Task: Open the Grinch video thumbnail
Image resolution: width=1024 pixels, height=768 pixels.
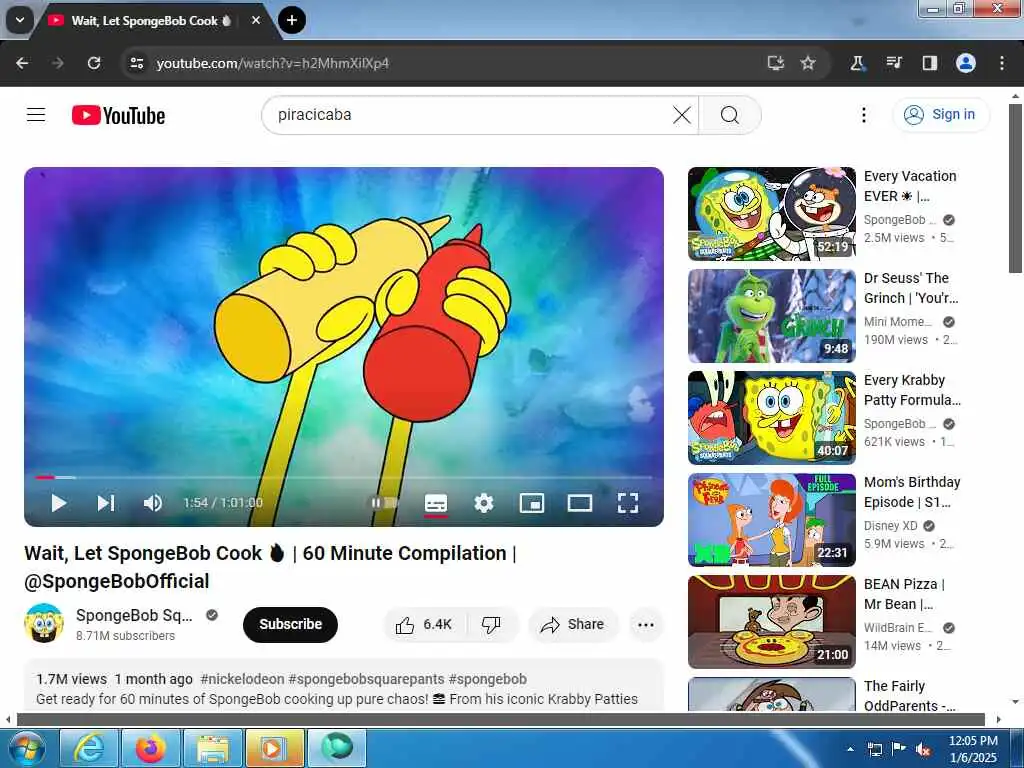Action: click(771, 315)
